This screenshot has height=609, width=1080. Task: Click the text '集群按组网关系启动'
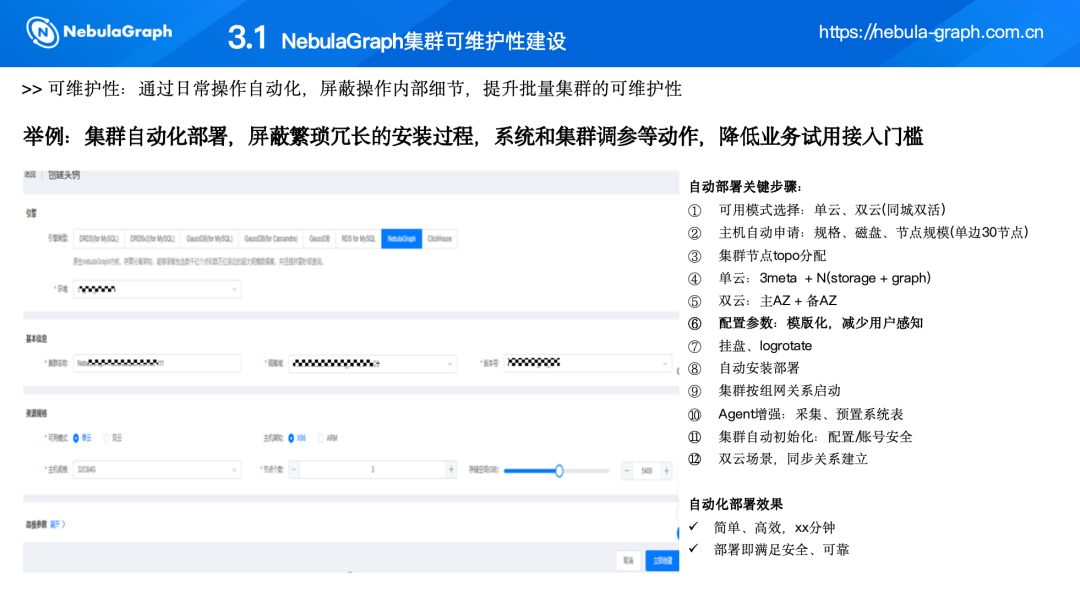pyautogui.click(x=779, y=391)
